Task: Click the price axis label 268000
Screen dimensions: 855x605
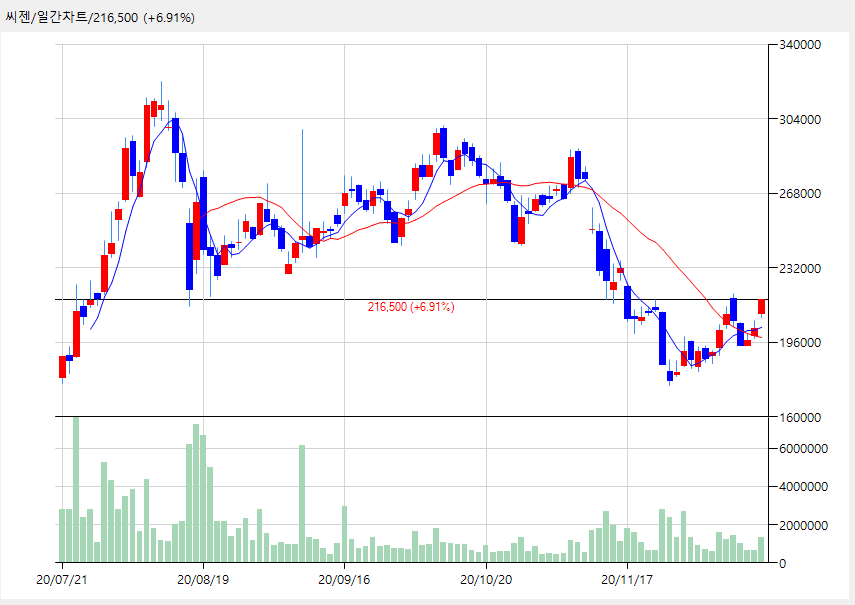Action: 799,193
